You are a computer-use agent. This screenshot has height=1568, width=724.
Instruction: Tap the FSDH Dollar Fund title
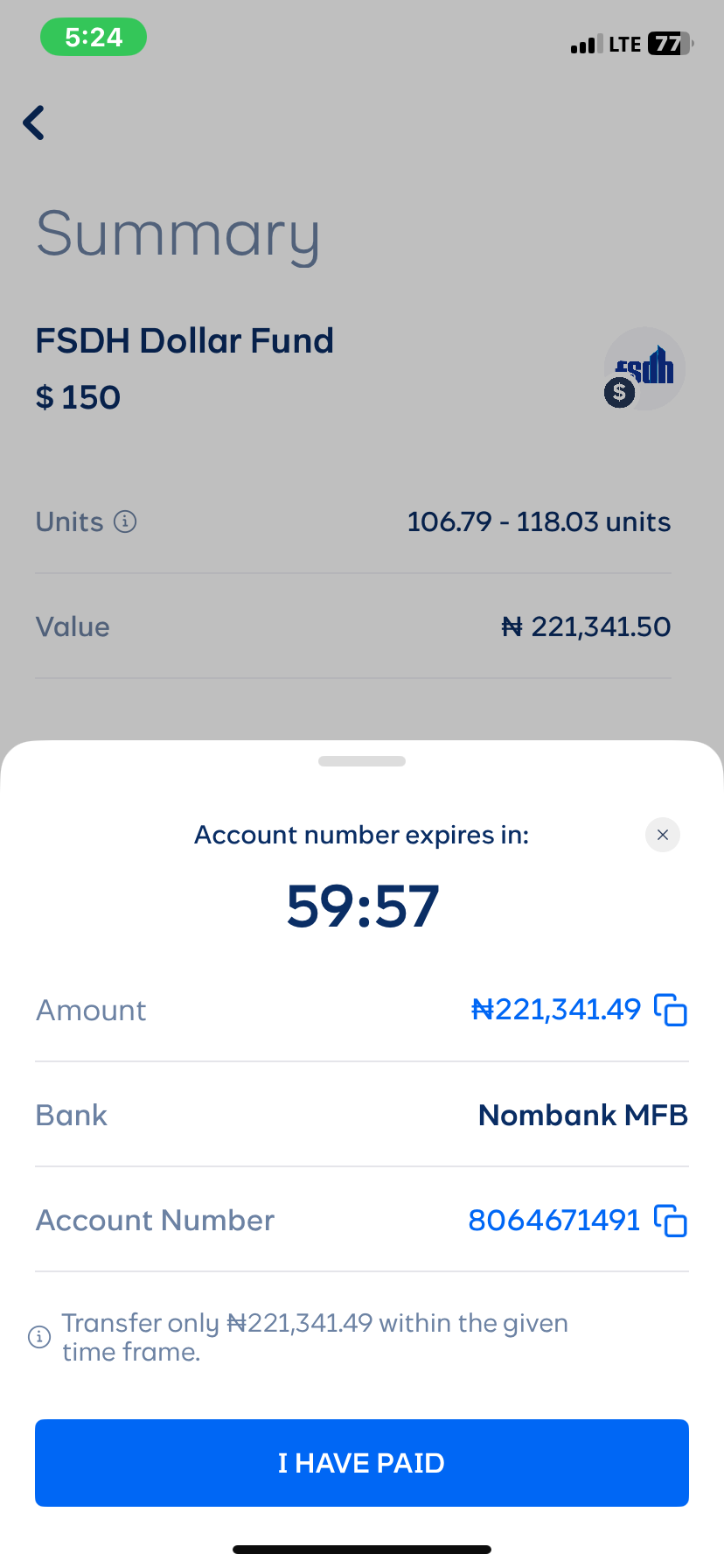(184, 341)
